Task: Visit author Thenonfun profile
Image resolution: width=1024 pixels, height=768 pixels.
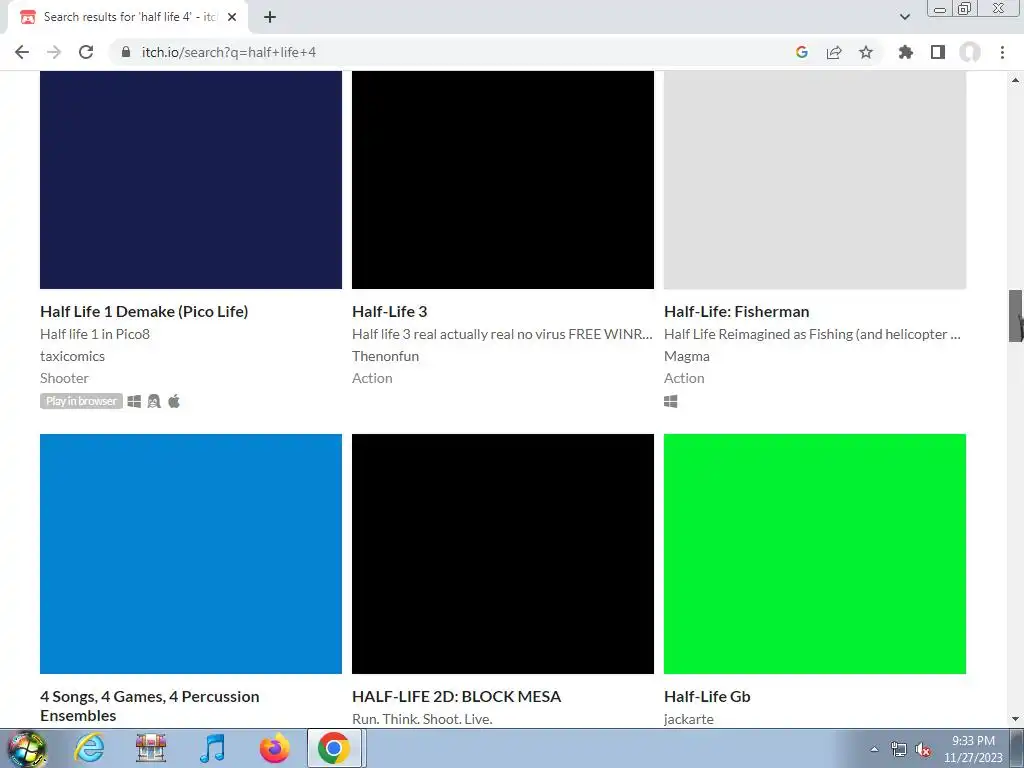Action: click(x=385, y=356)
